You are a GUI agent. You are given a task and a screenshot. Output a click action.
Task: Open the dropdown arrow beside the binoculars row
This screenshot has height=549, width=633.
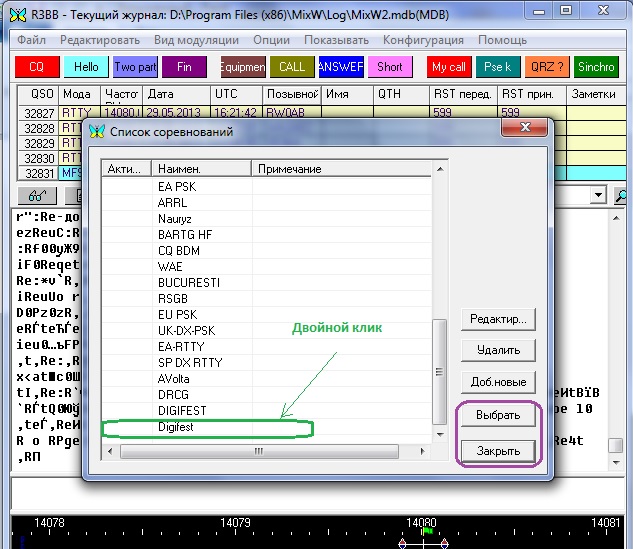[599, 195]
